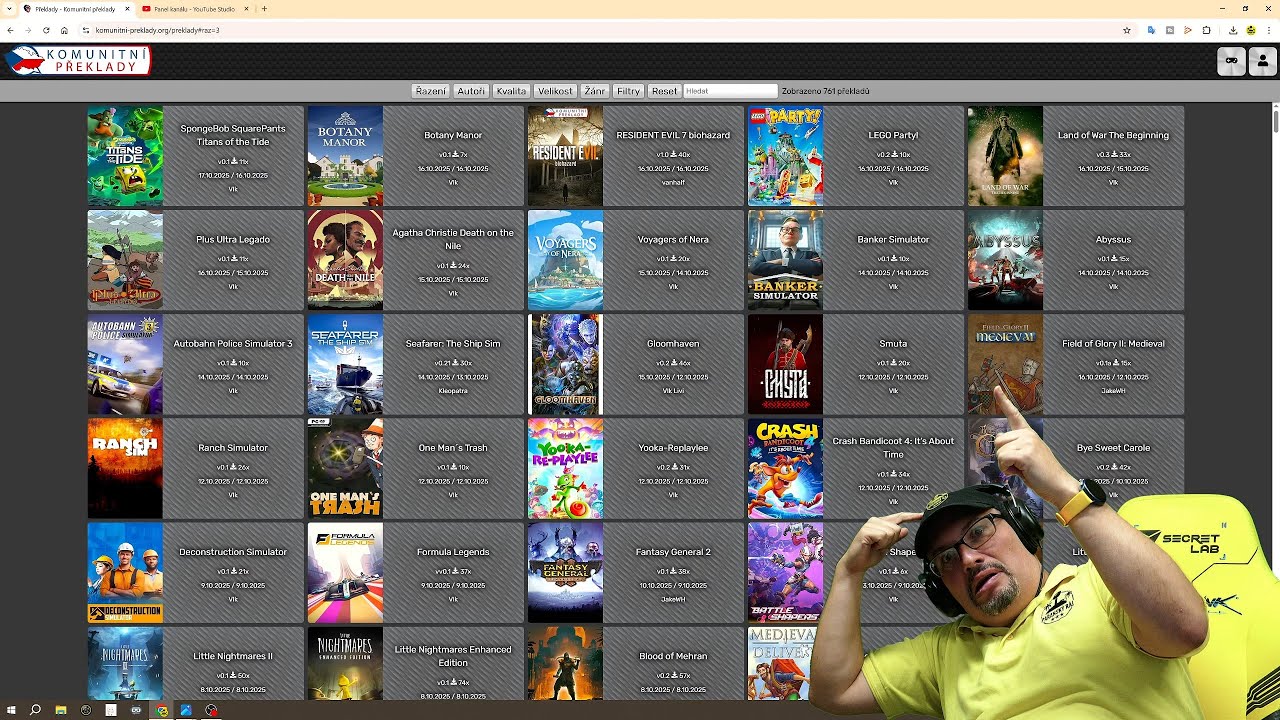Click the Reset button
This screenshot has width=1280, height=720.
[x=664, y=91]
